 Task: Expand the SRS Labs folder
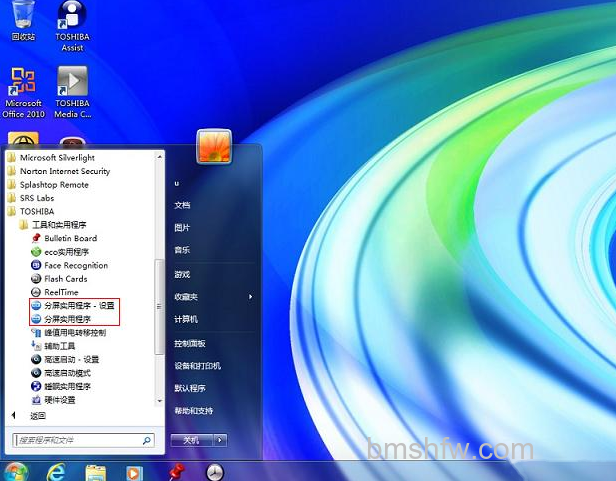click(37, 198)
